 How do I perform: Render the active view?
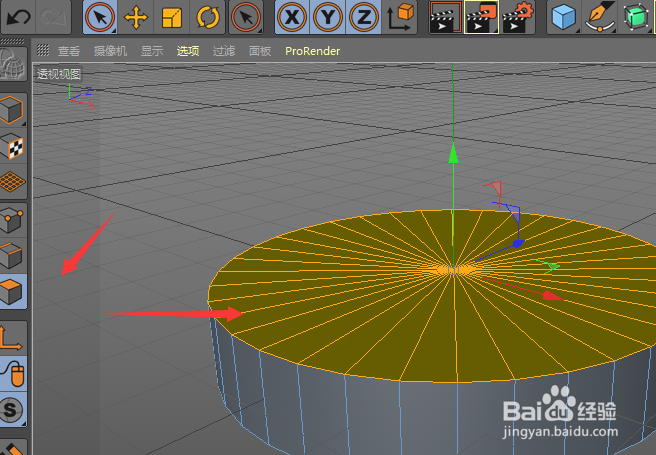446,18
